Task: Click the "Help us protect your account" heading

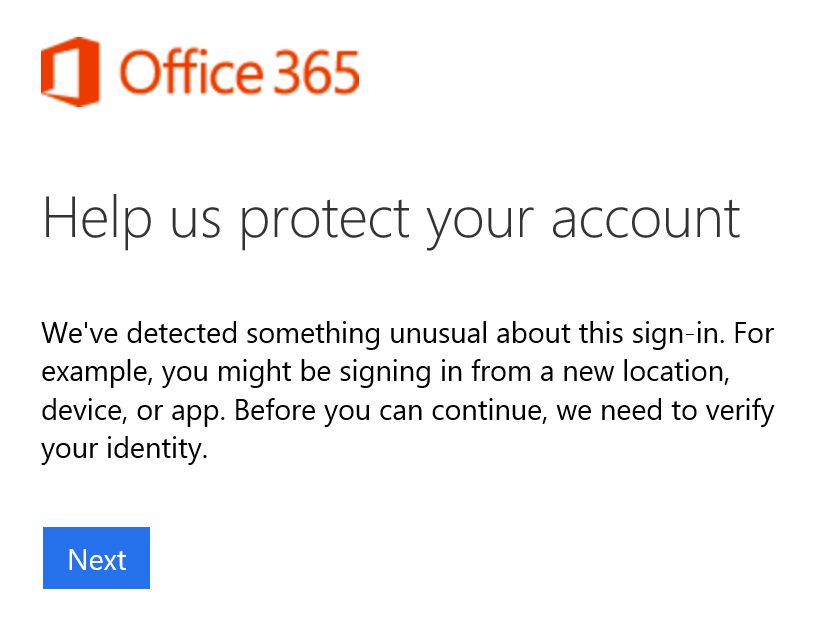Action: 391,218
